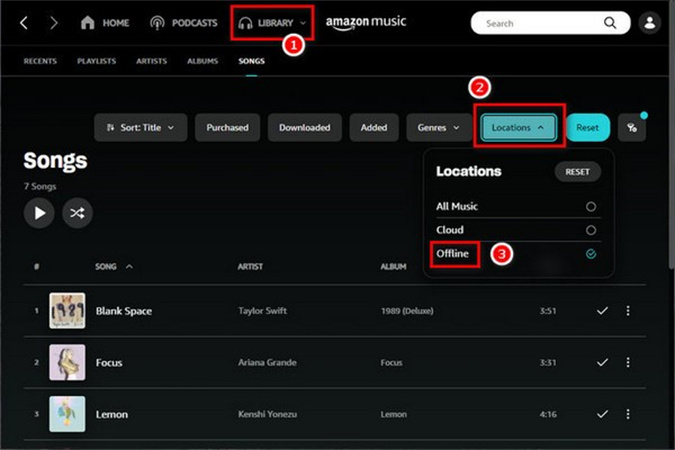Sort by the SONG column header
The height and width of the screenshot is (450, 675).
tap(114, 267)
